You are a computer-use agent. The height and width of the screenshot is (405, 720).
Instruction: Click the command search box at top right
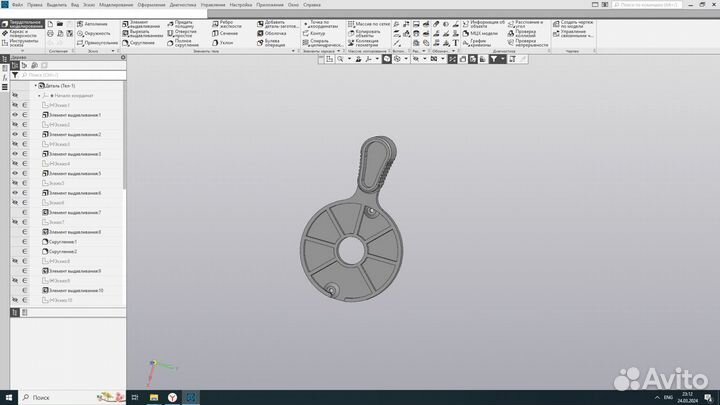[647, 5]
